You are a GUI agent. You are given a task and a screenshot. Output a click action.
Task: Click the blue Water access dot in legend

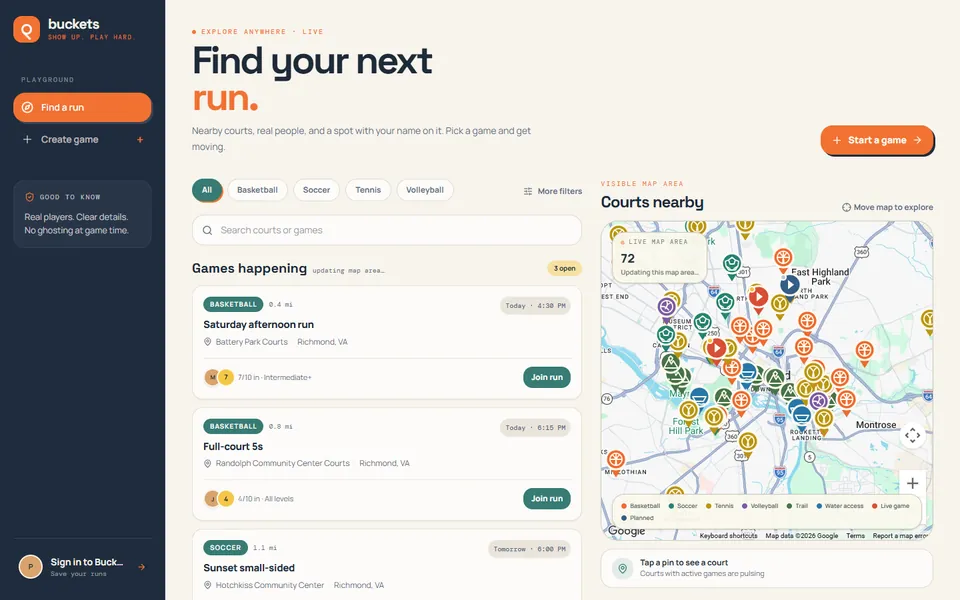coord(819,506)
